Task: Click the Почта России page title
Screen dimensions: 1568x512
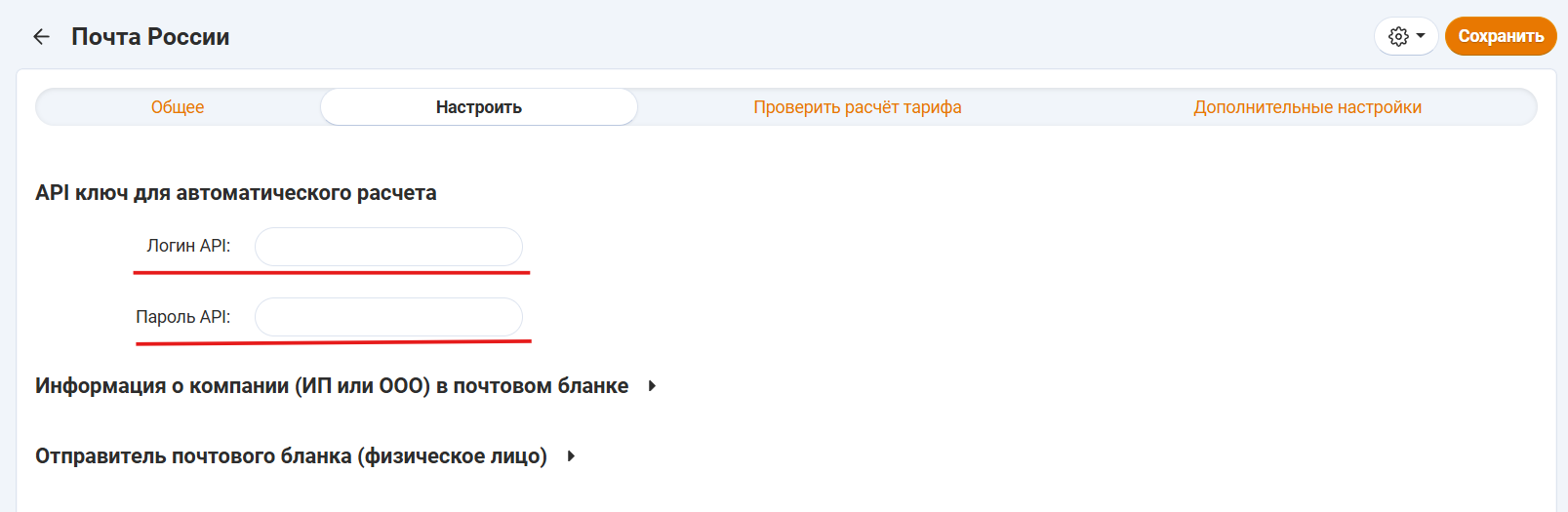Action: (150, 37)
